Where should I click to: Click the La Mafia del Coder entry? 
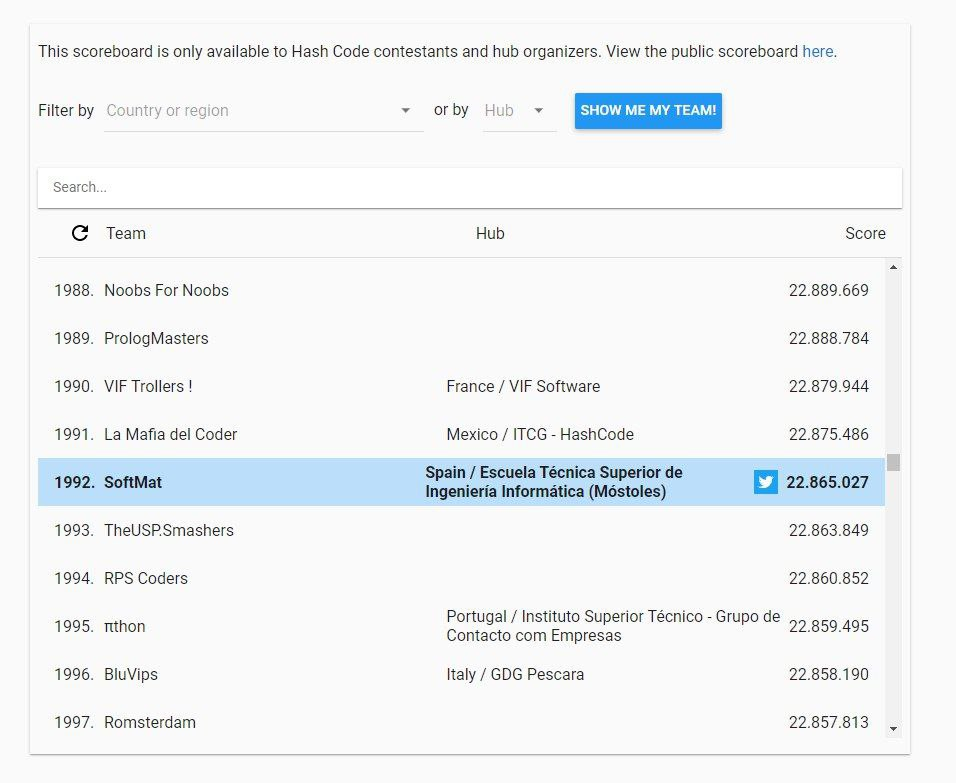(170, 434)
